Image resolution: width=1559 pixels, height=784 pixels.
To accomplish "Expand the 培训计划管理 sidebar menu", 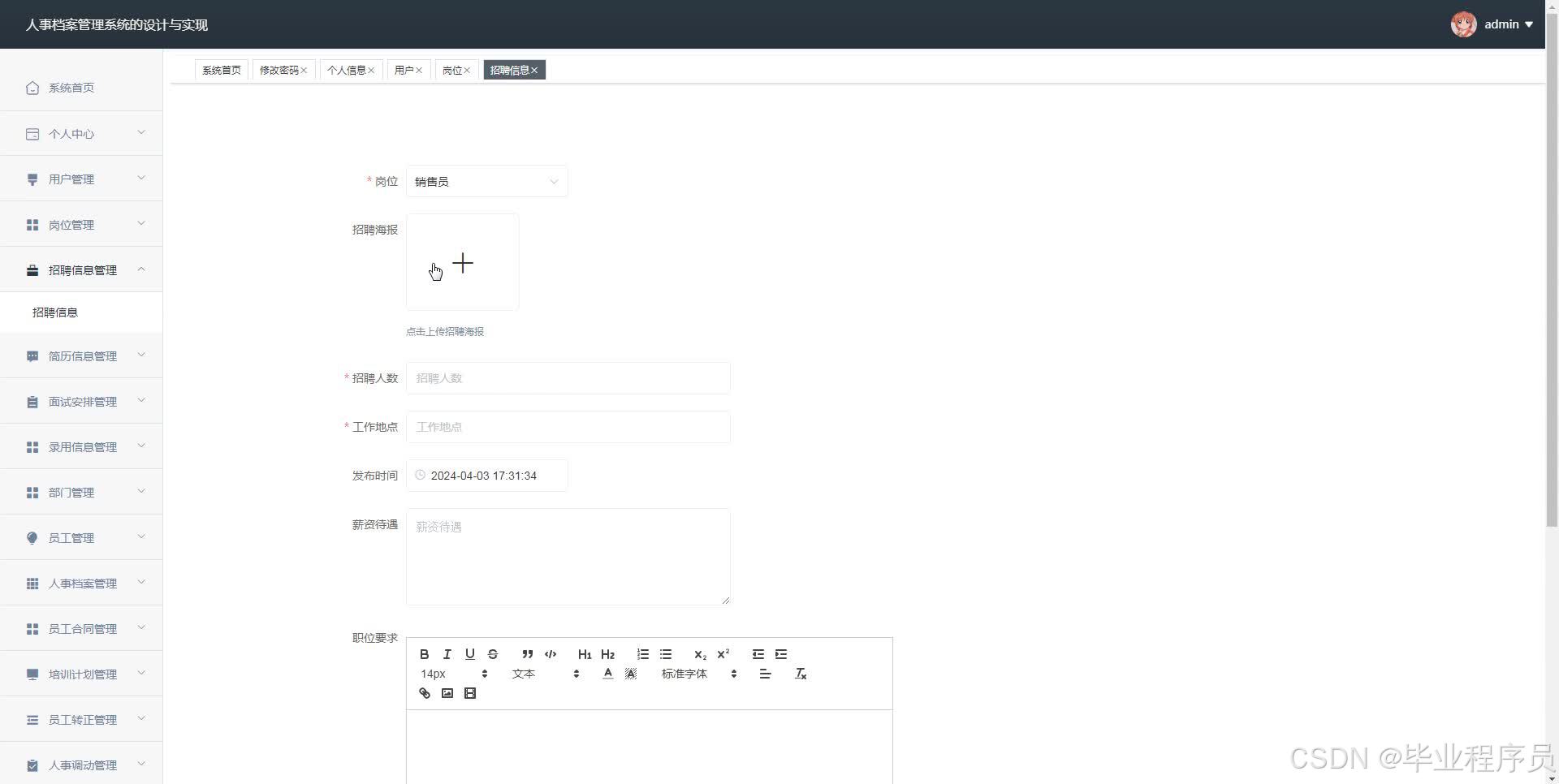I will [81, 674].
